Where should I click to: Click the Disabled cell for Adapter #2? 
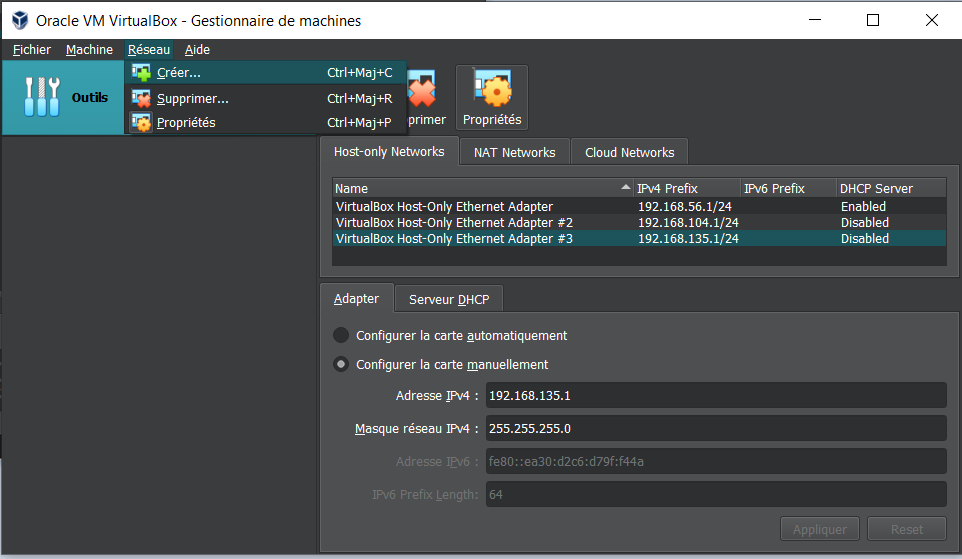point(864,222)
